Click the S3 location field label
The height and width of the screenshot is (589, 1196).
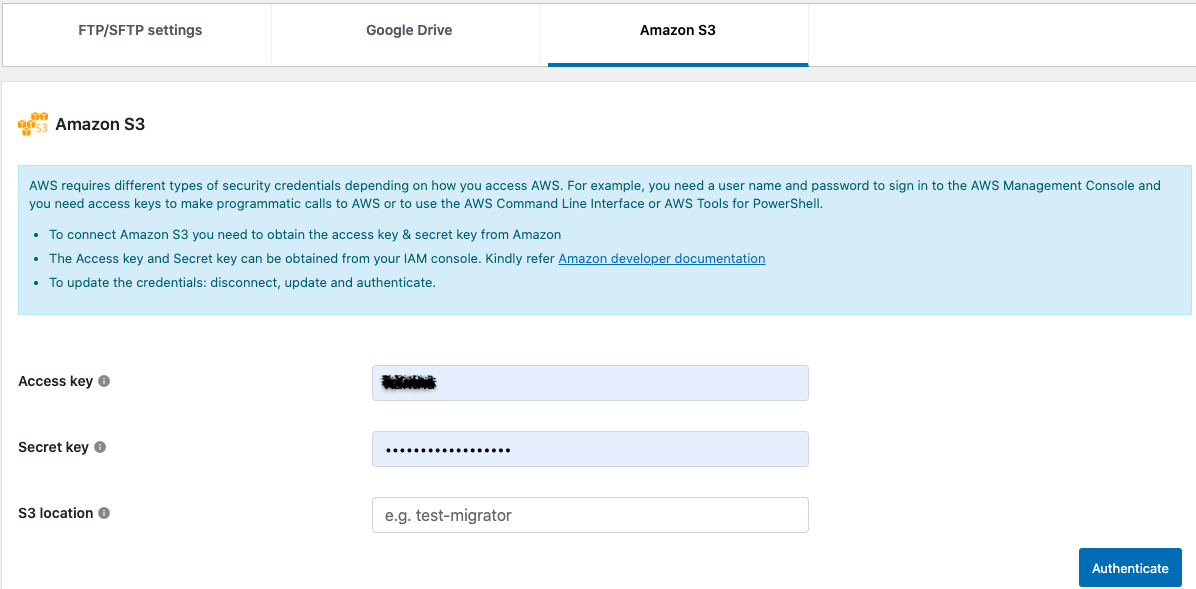56,513
